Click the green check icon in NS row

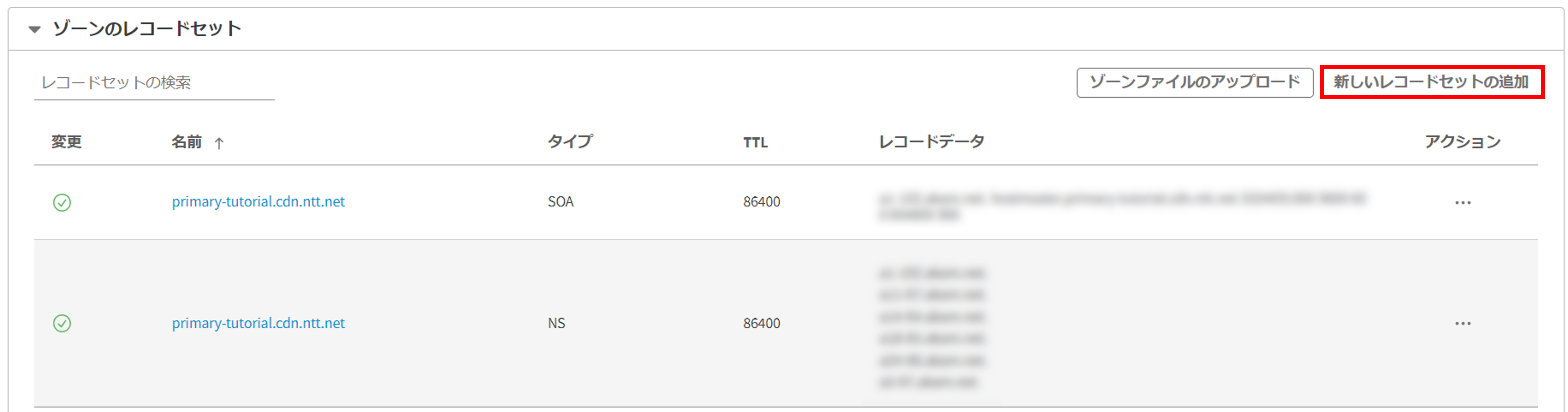62,323
